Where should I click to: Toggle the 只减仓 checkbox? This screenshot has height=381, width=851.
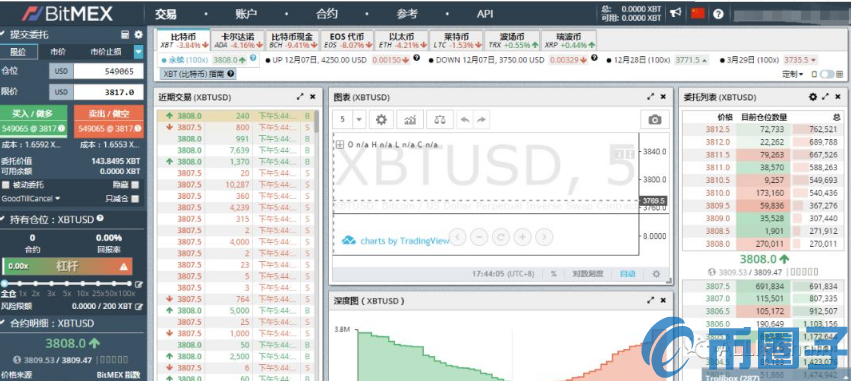coord(135,199)
